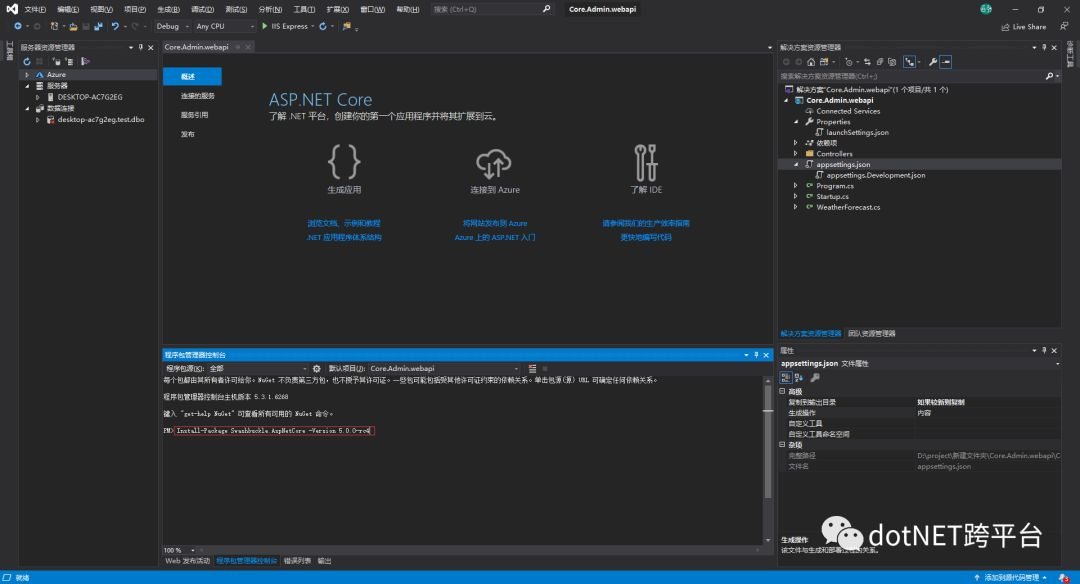Click Save All icon in main toolbar
The image size is (1080, 584).
(x=98, y=26)
